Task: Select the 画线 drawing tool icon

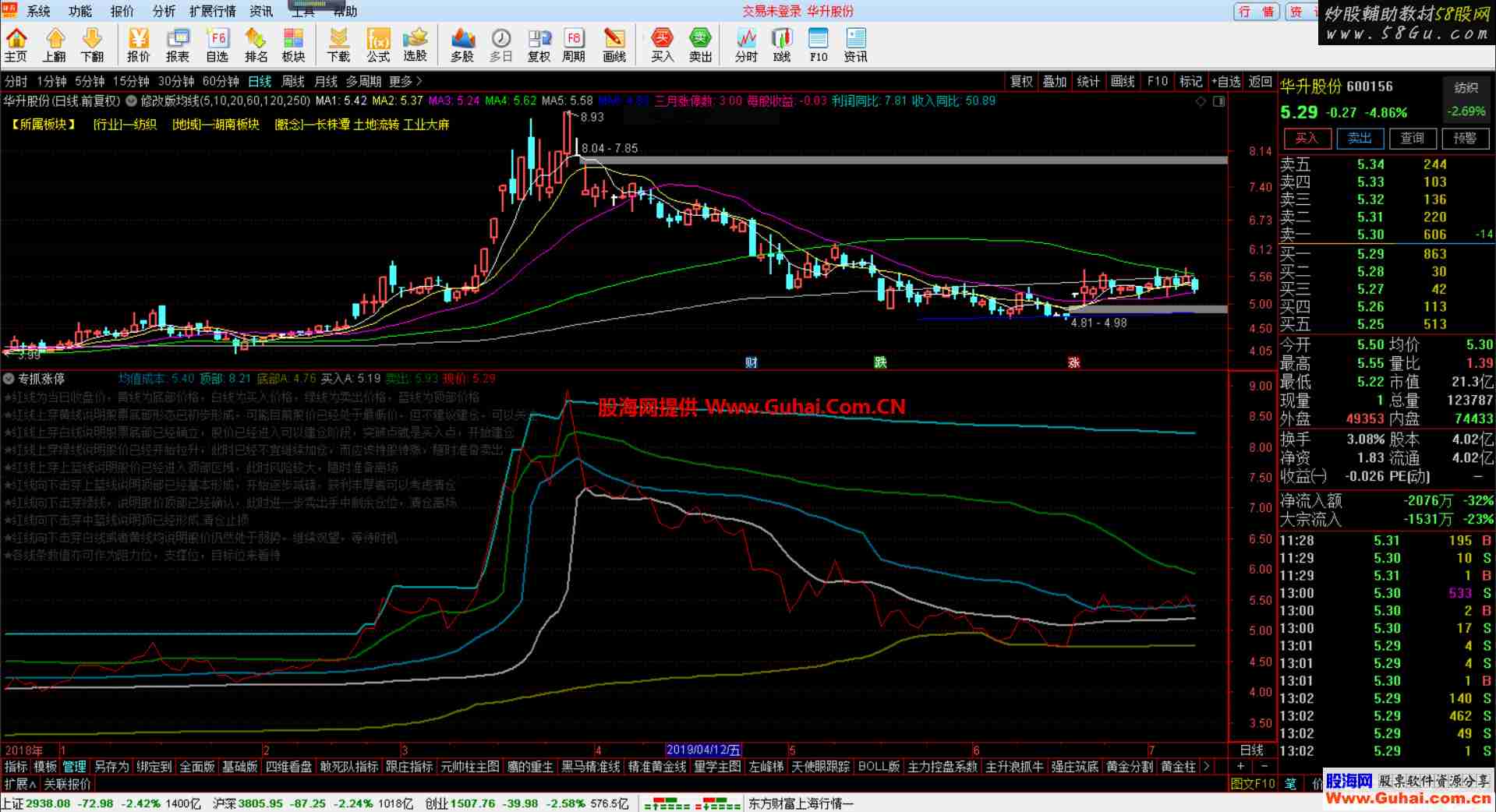Action: click(x=614, y=45)
